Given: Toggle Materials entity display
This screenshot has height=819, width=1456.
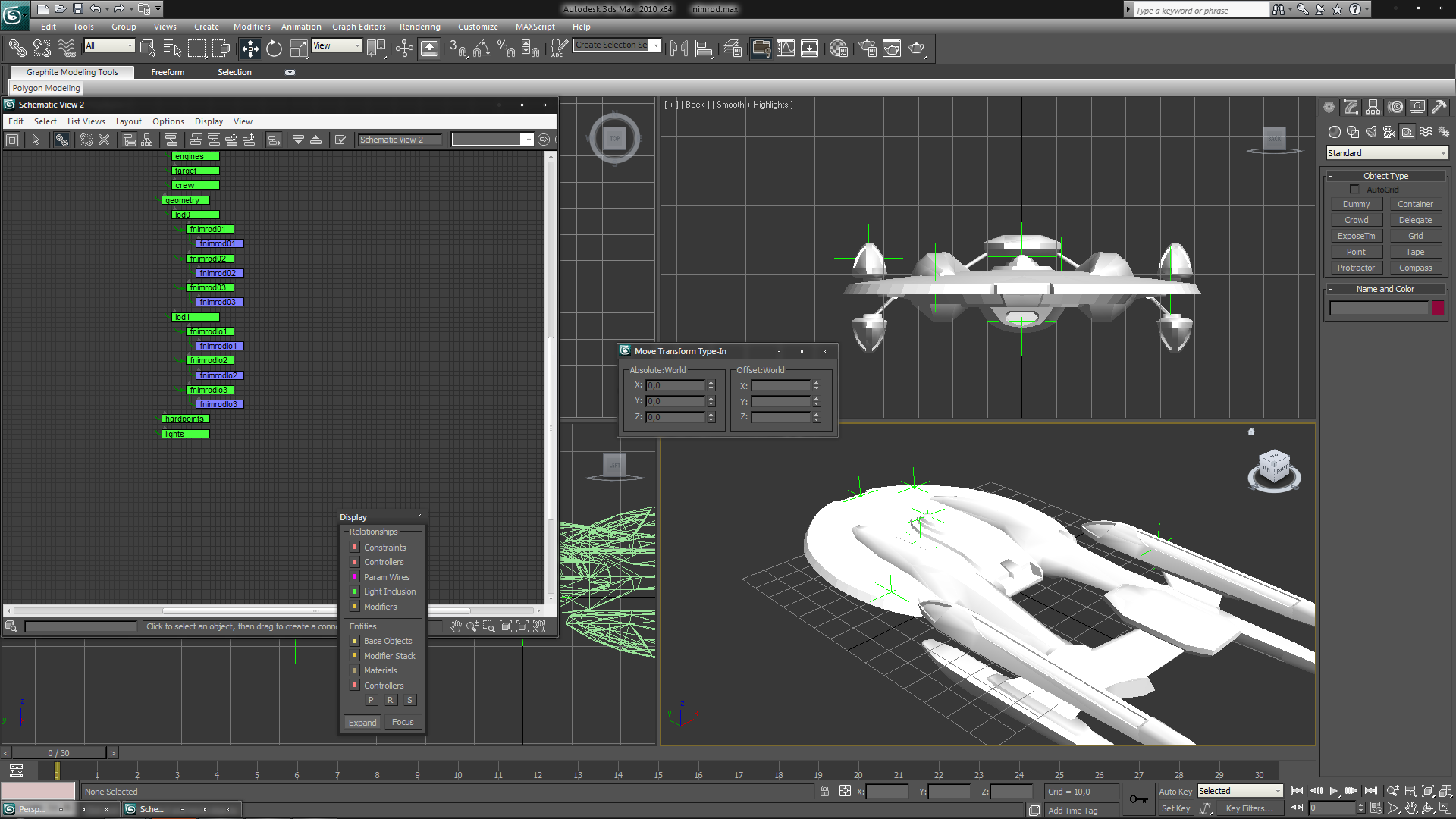Looking at the screenshot, I should 354,670.
